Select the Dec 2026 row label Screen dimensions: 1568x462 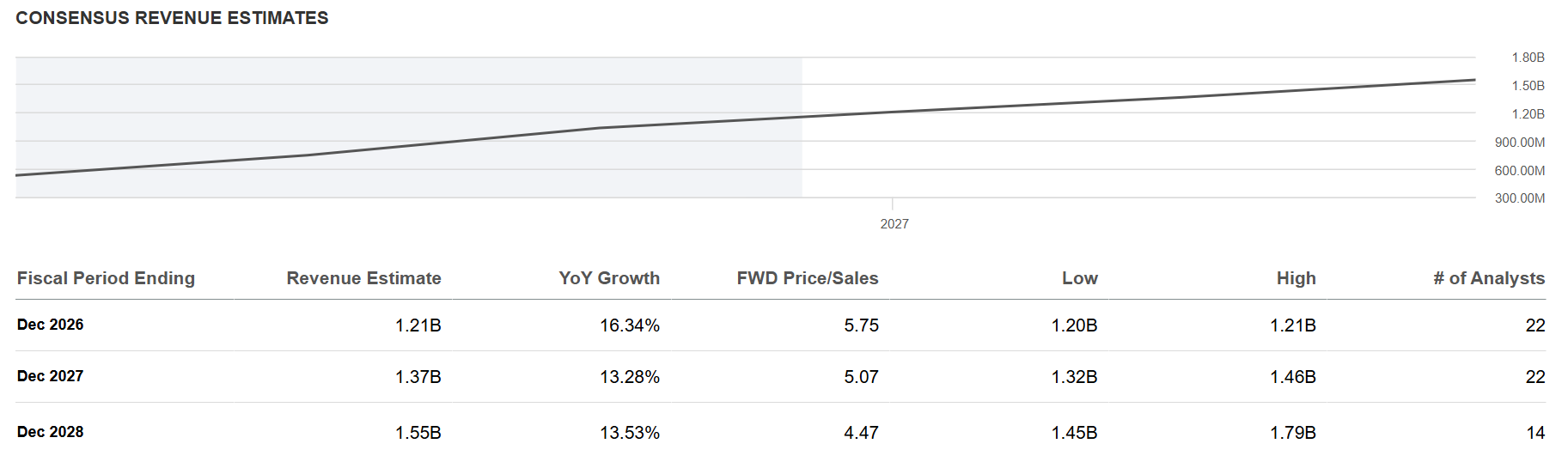(51, 325)
